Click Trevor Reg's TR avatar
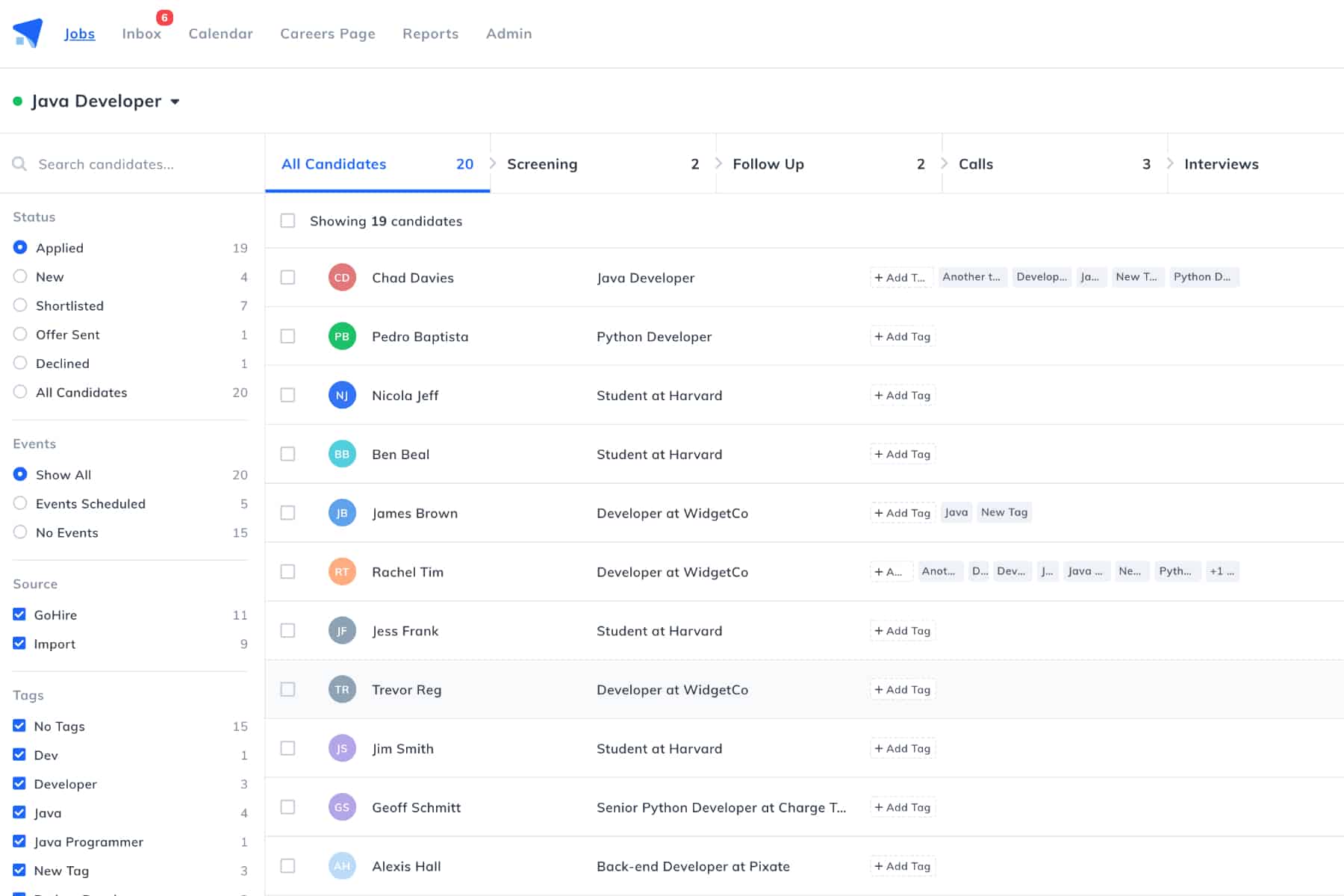This screenshot has height=896, width=1344. (342, 689)
